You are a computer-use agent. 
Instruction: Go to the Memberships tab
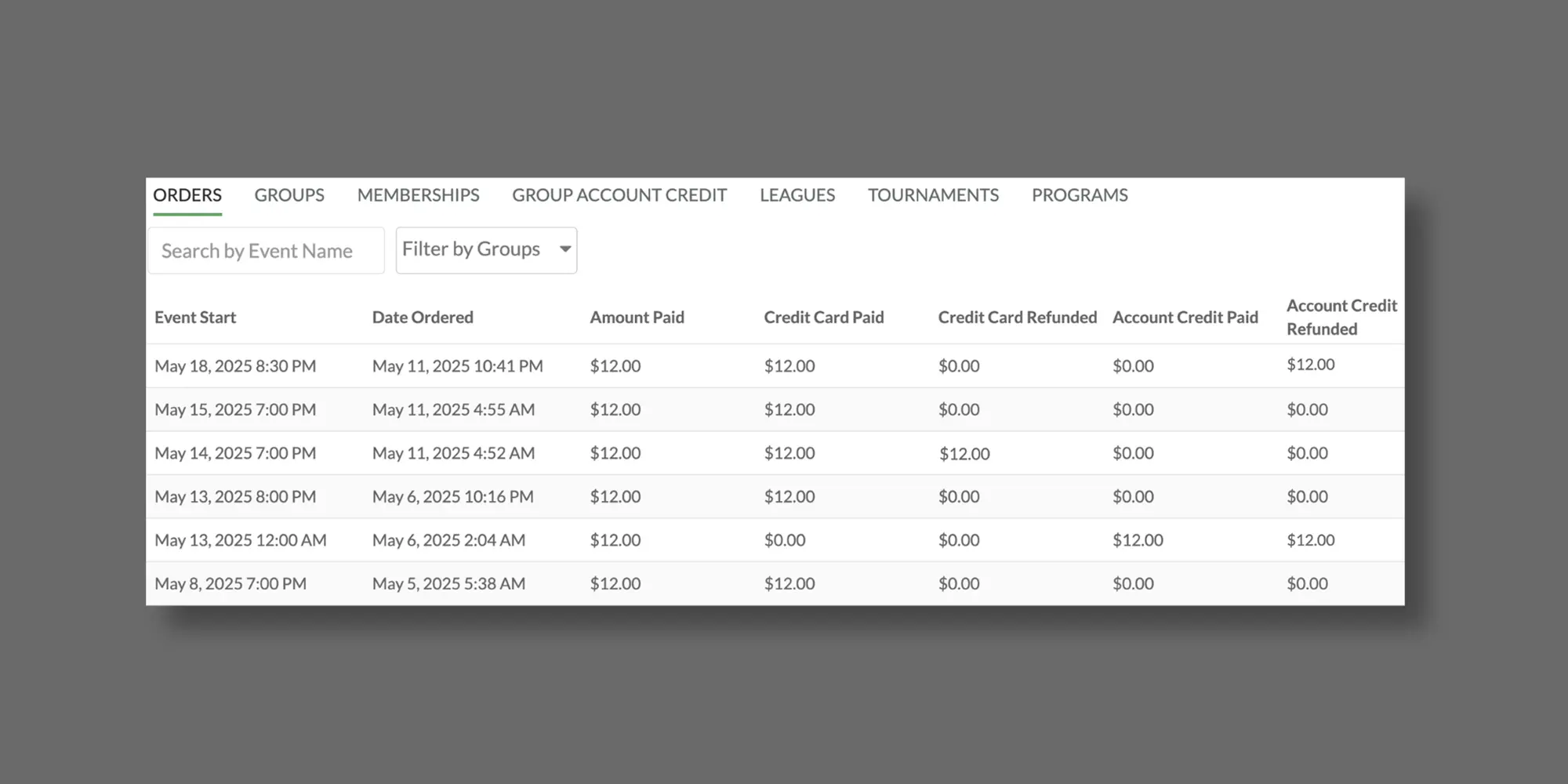click(418, 195)
